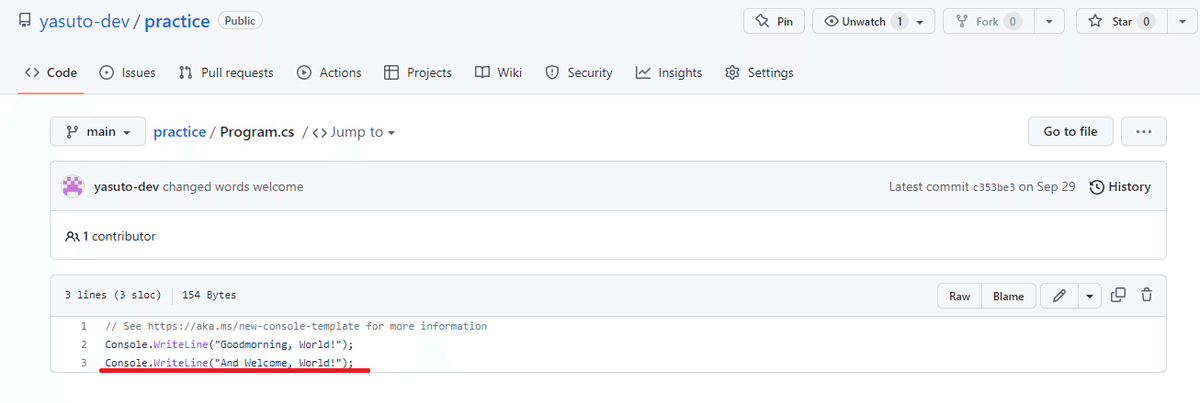Pin this repository
Viewport: 1200px width, 403px height.
click(x=774, y=21)
